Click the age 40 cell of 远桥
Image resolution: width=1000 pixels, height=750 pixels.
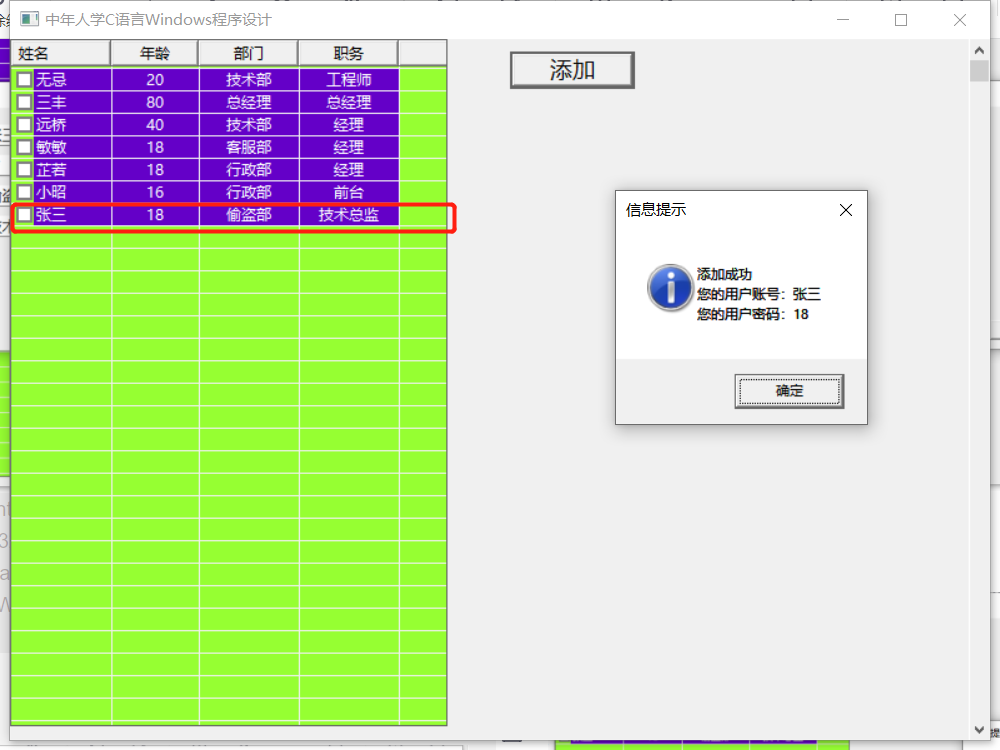click(x=155, y=124)
